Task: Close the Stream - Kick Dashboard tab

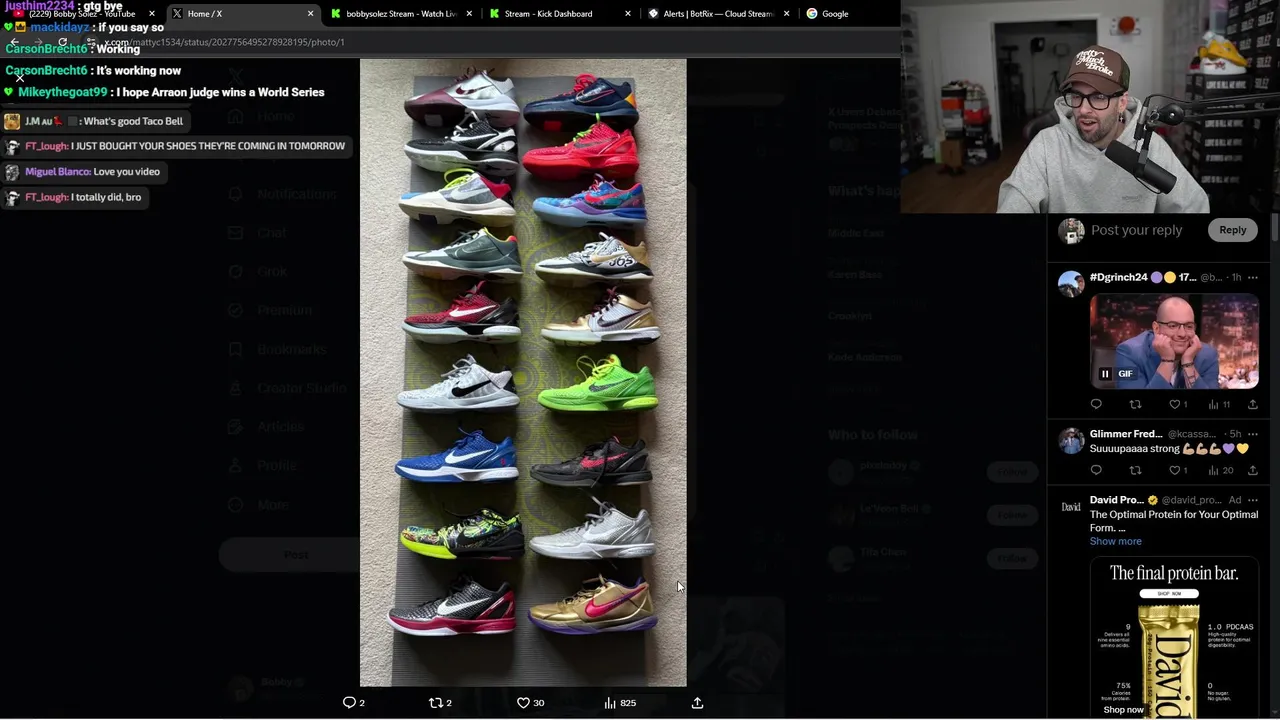Action: [x=628, y=14]
